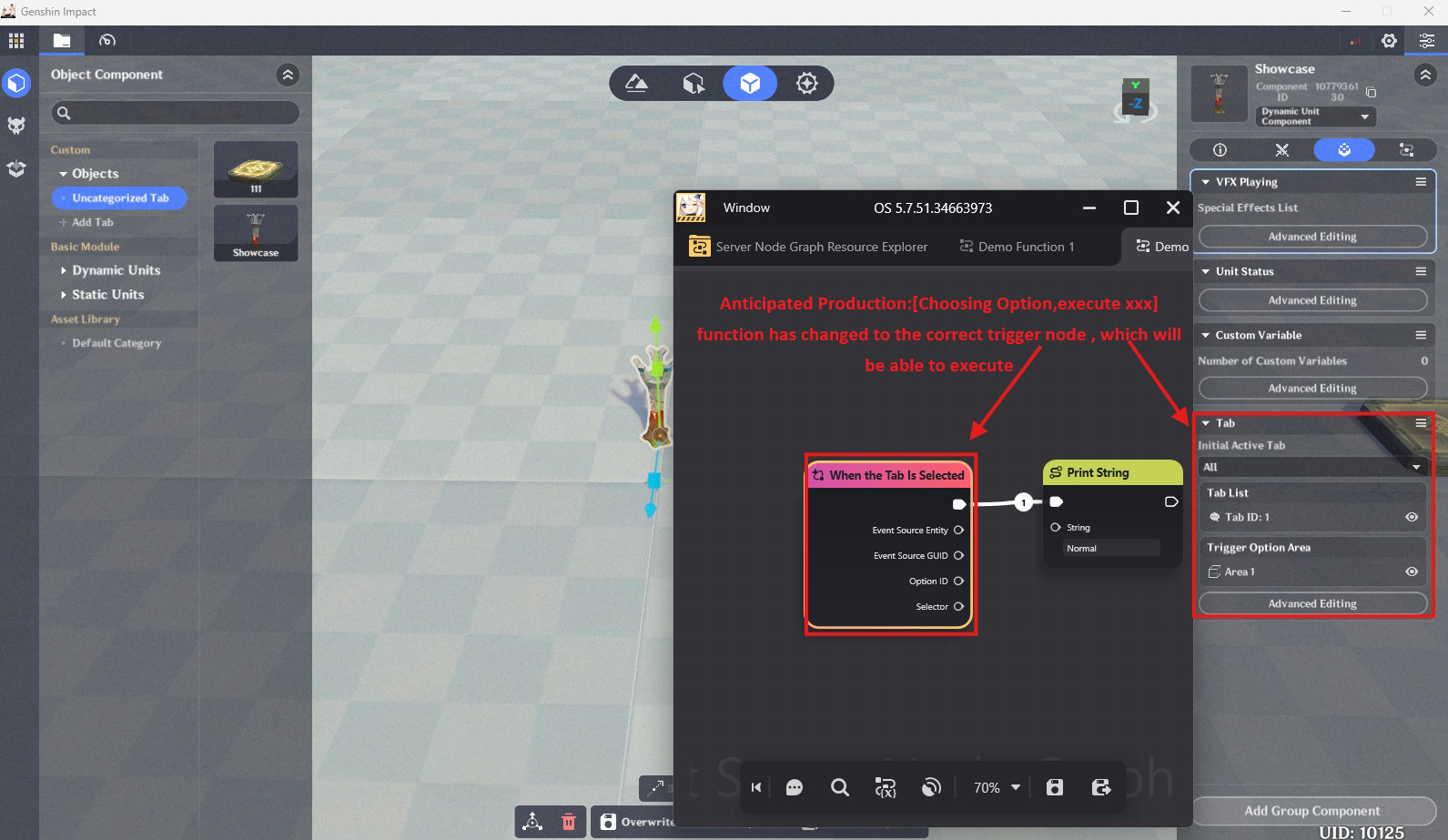Click the Object Component search field
Screen dimensions: 1448x840
click(176, 113)
